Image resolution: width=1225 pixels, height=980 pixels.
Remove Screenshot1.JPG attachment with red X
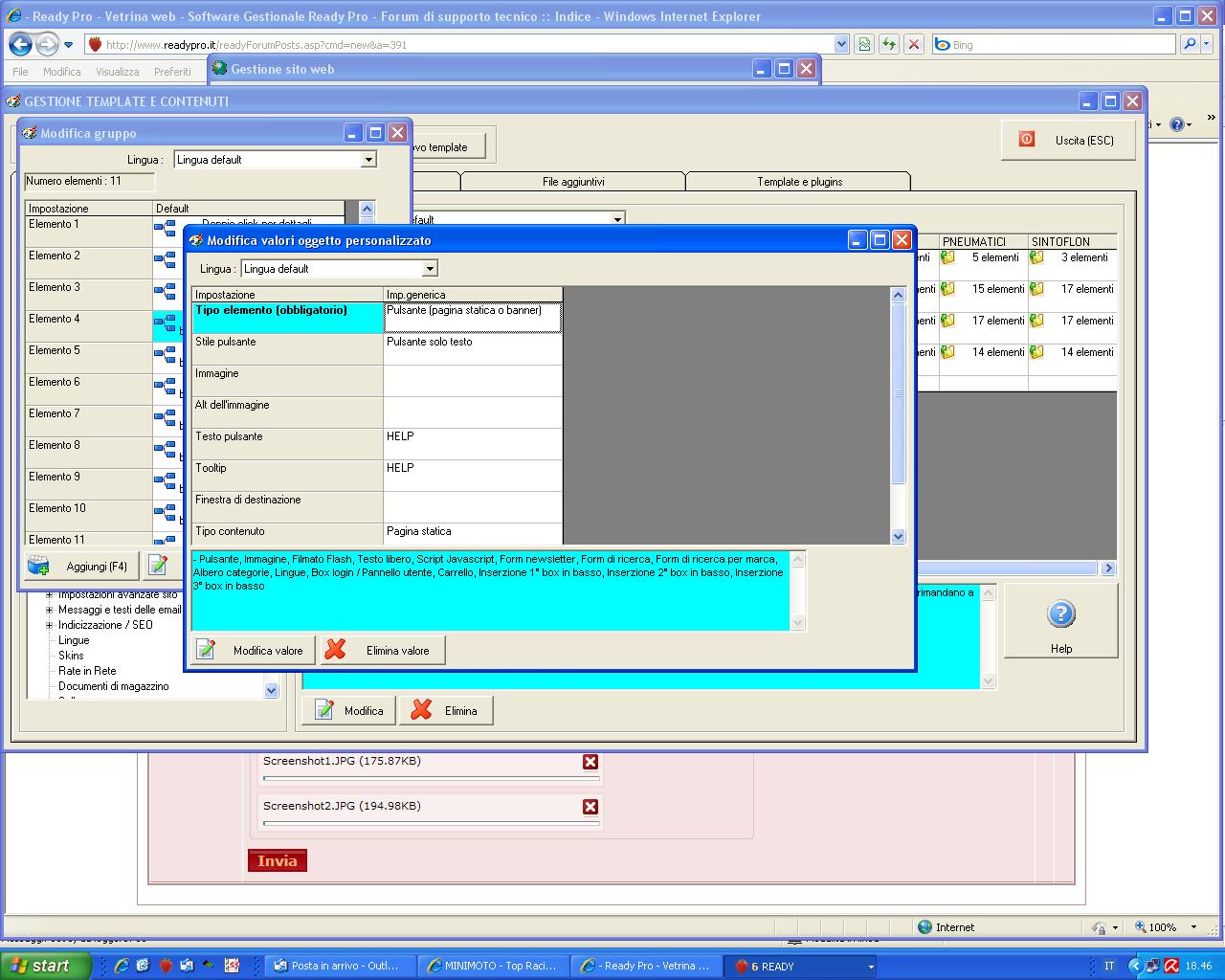[590, 762]
